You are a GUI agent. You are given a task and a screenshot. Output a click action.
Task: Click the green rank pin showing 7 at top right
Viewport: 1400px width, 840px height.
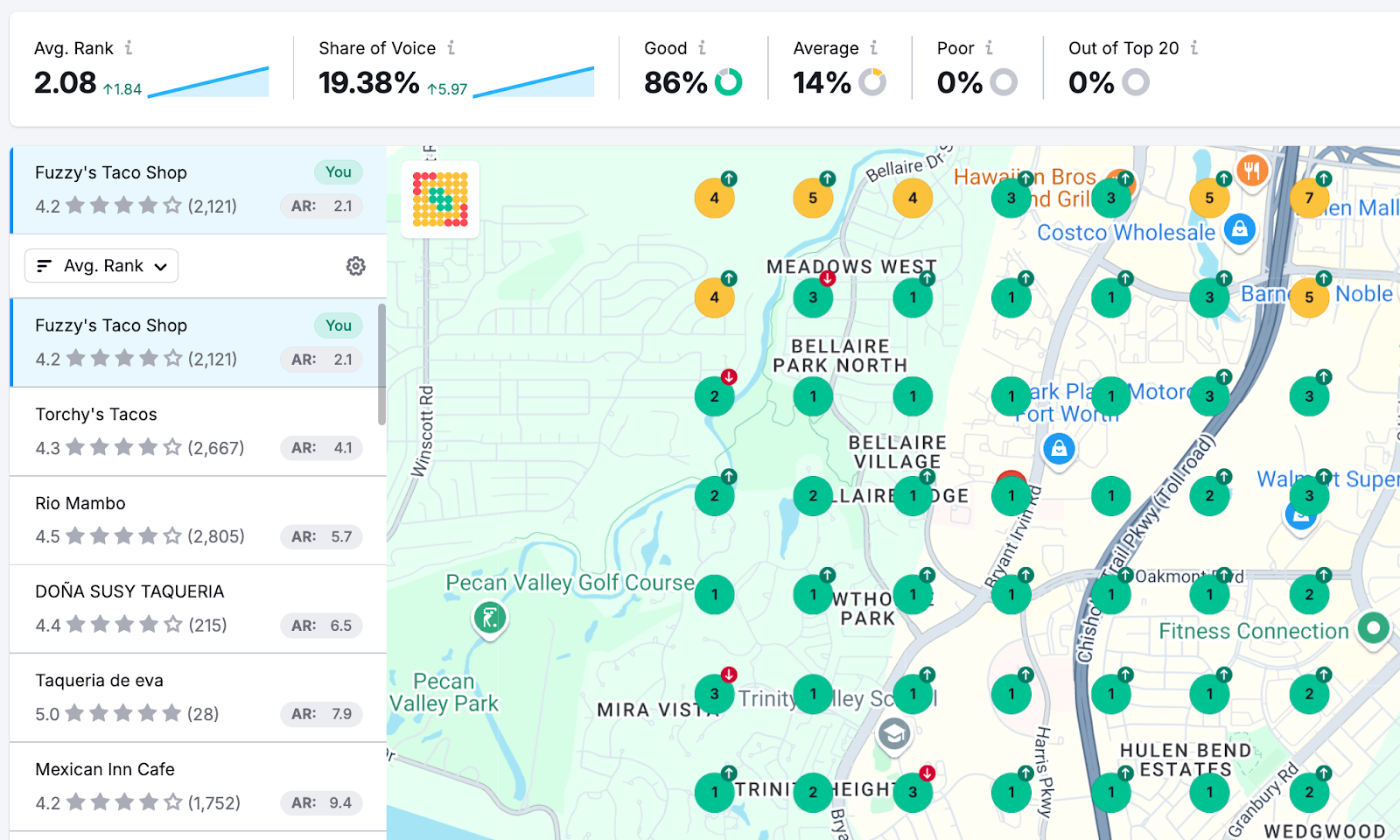[x=1309, y=198]
